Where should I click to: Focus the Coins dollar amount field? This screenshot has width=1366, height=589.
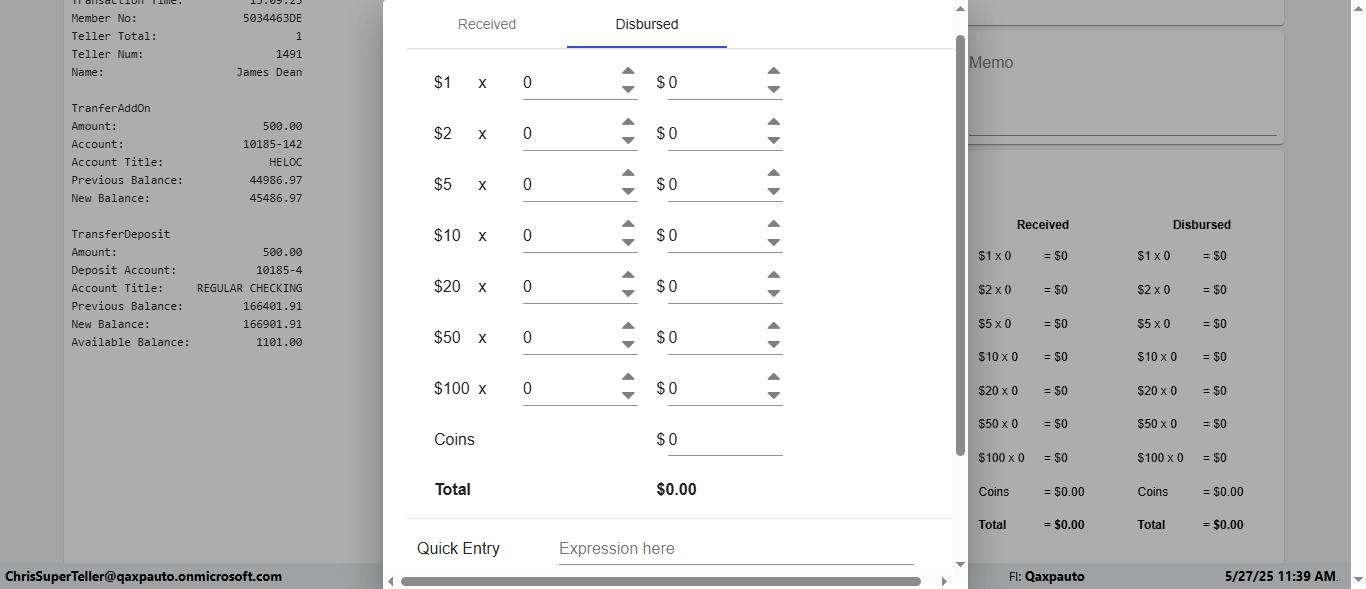tap(724, 440)
